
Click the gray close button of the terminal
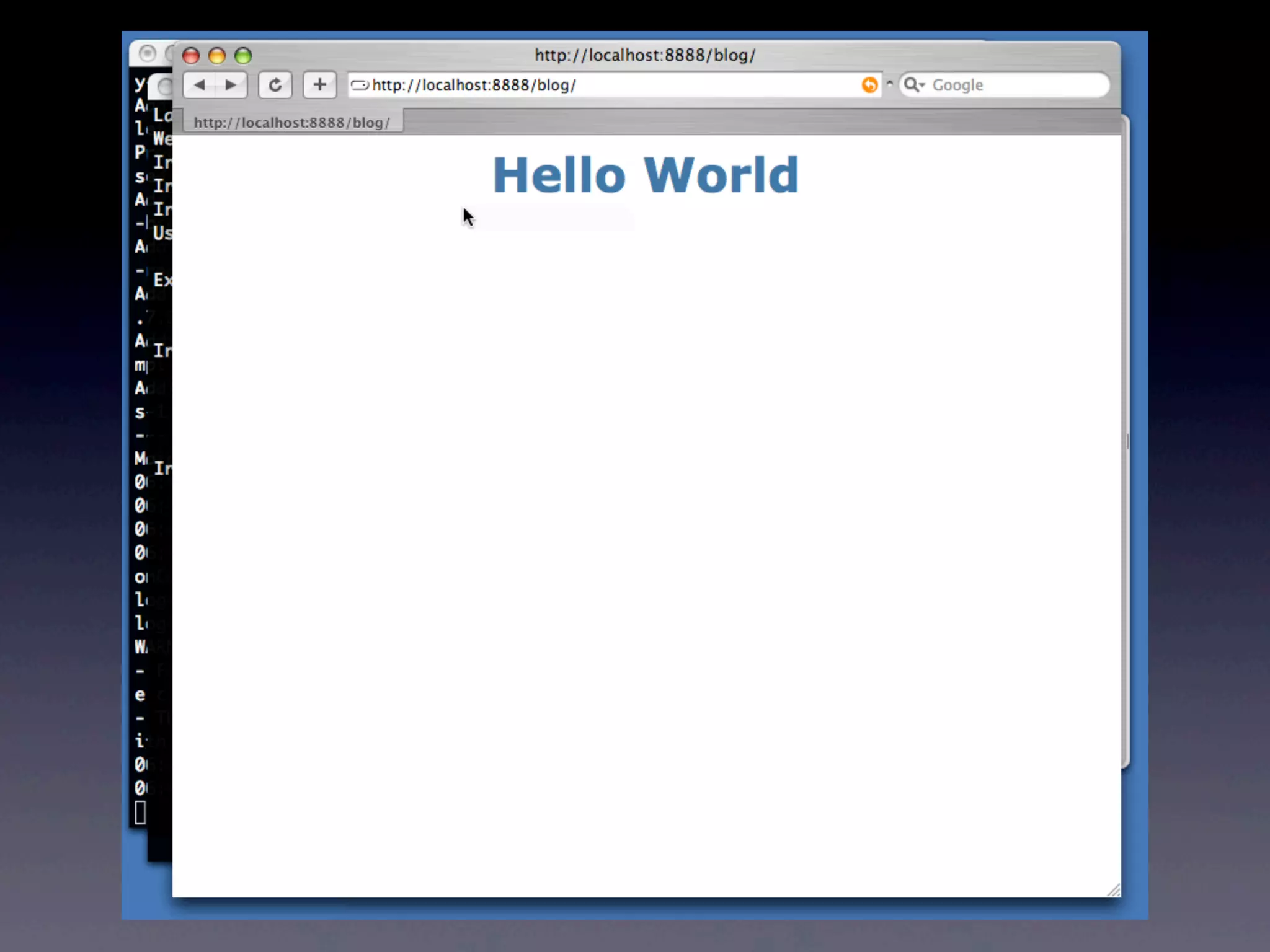point(148,54)
